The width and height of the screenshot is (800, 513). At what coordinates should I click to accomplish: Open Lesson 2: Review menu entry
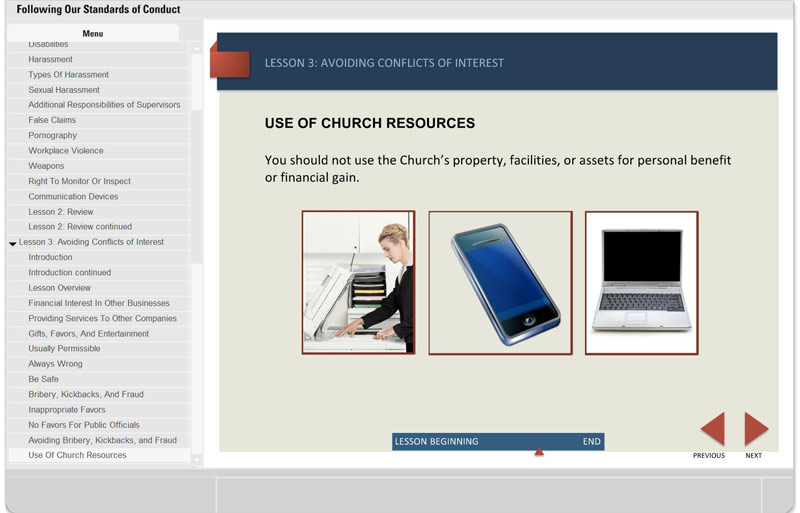click(61, 212)
